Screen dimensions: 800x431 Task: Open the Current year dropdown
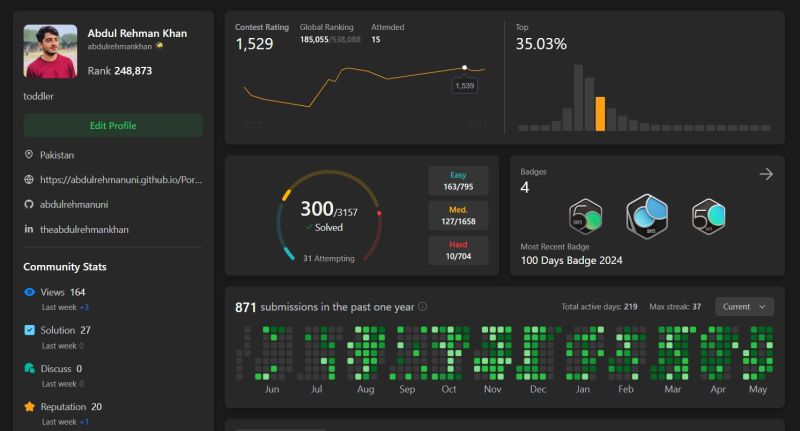(744, 307)
